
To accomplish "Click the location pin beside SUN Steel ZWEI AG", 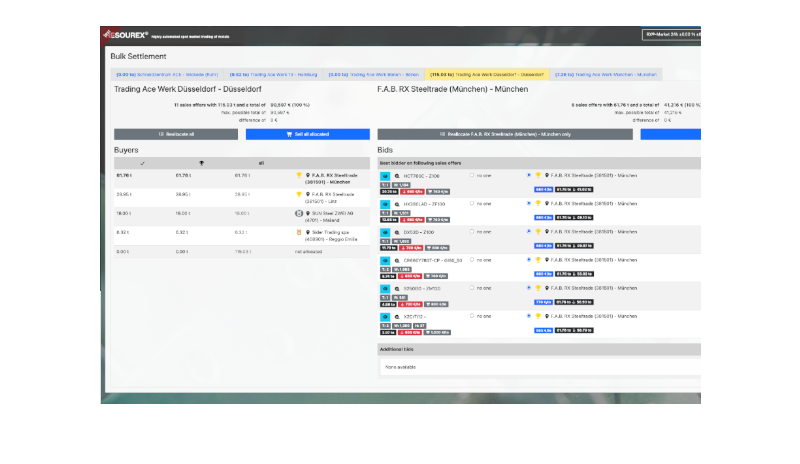I will pyautogui.click(x=308, y=213).
